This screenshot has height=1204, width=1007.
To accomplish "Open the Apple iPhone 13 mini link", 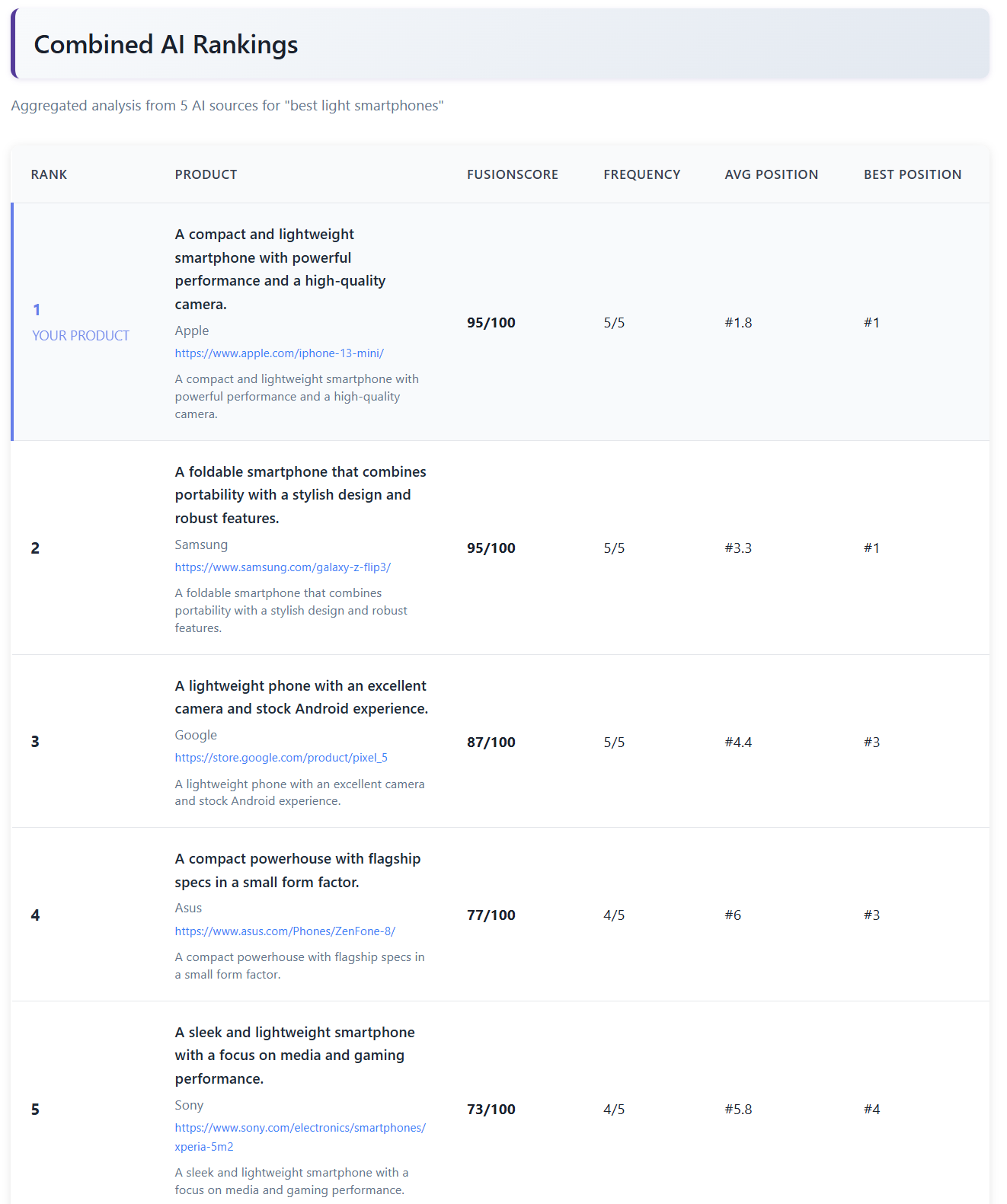I will tap(279, 353).
